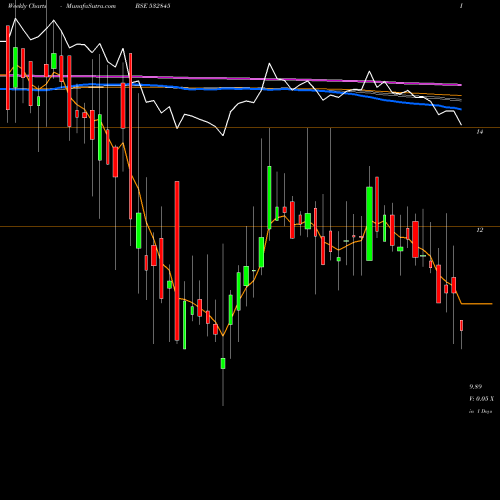The image size is (500, 500).
Task: Click the '14' price axis label
Action: point(479,132)
